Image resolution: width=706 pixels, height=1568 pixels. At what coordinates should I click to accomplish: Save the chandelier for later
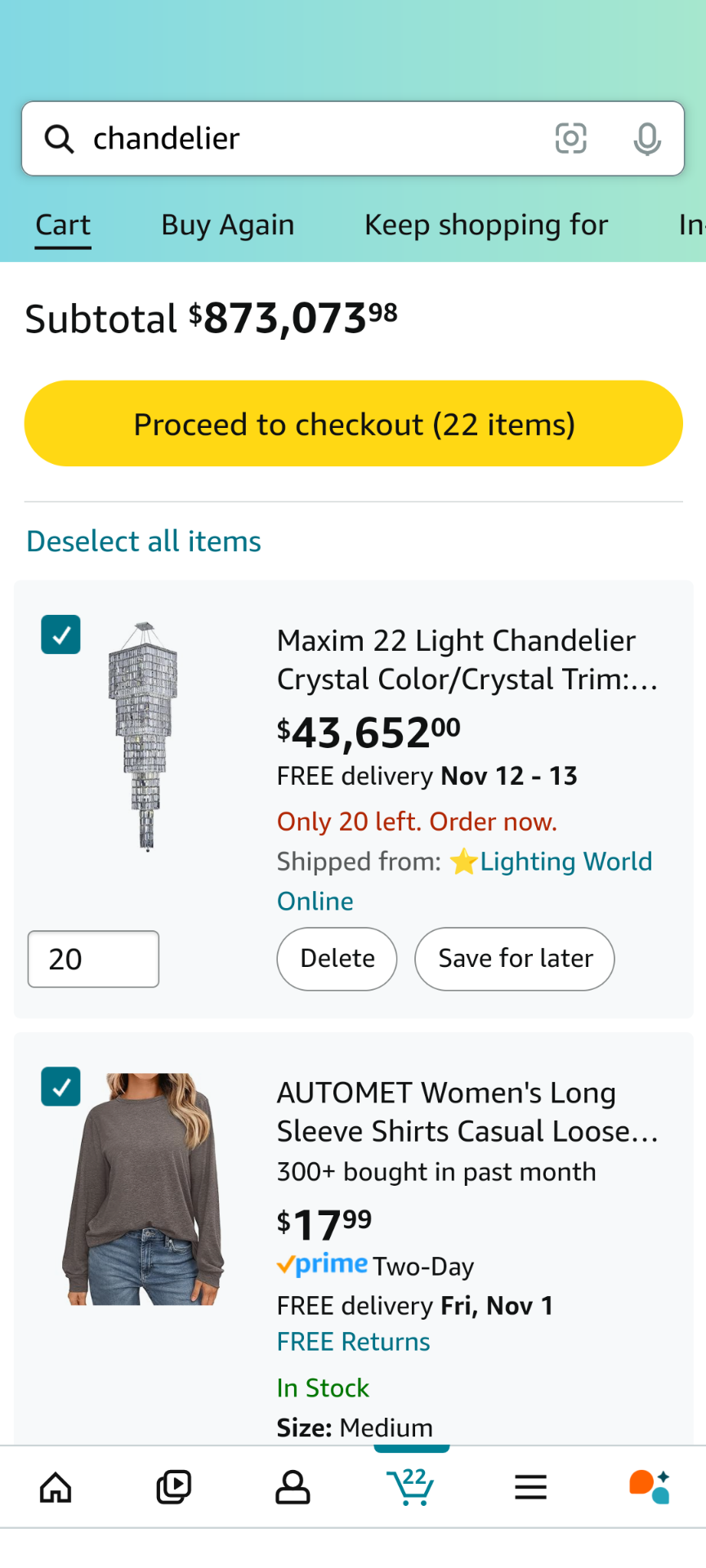515,959
